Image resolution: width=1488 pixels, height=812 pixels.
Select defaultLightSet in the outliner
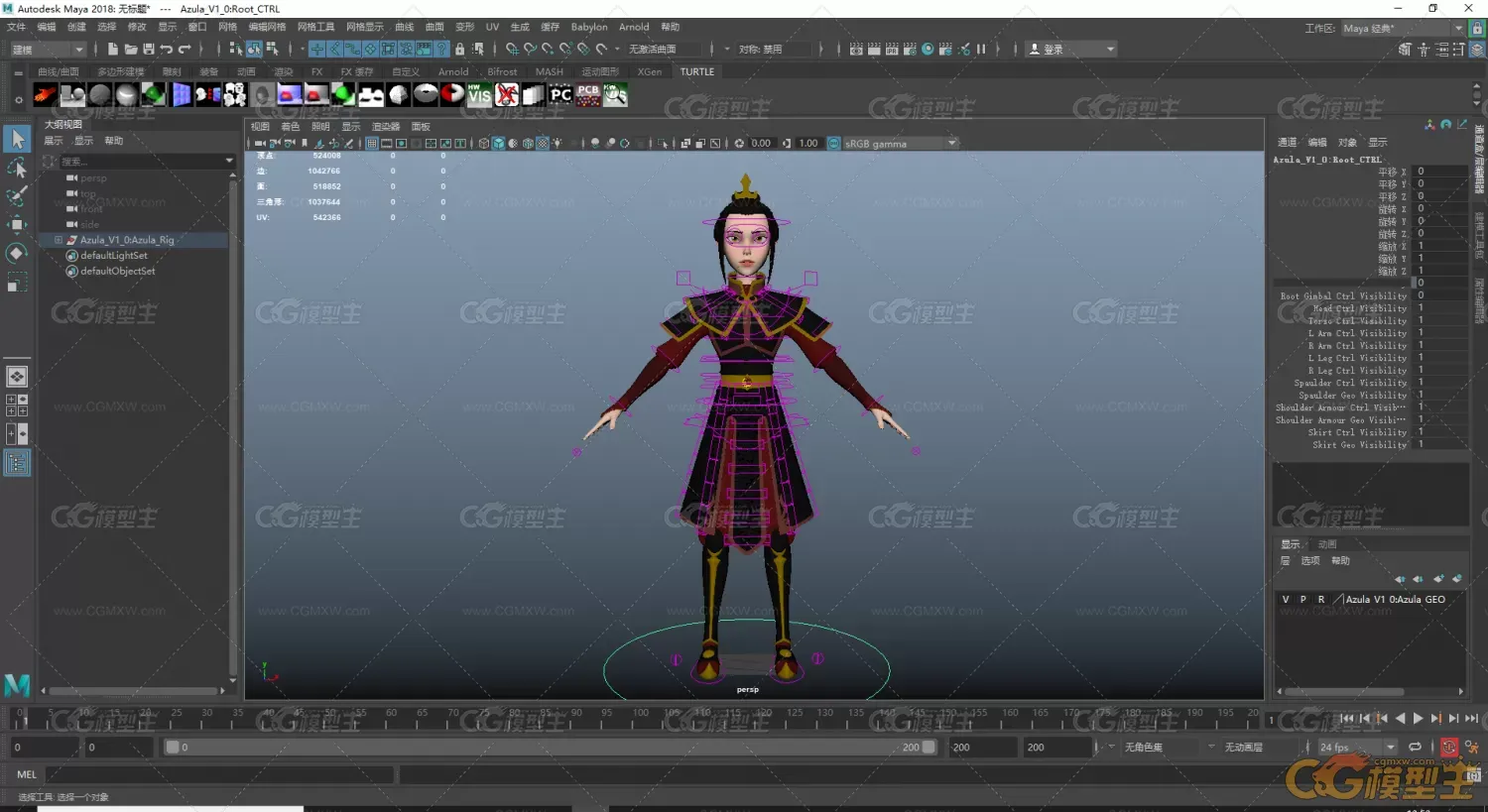(x=113, y=256)
